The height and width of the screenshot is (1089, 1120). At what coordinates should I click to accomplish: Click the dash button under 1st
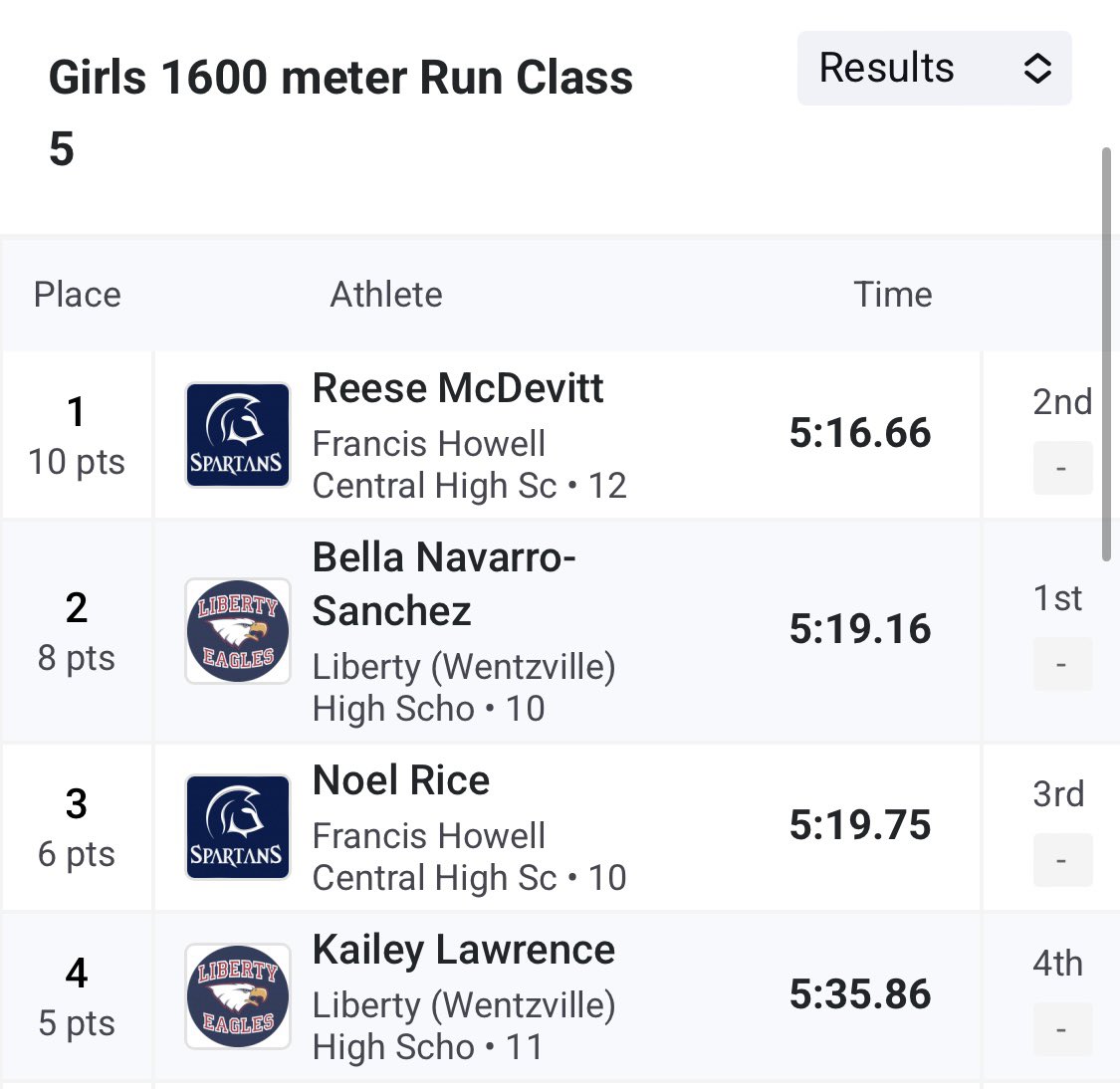pos(1061,664)
